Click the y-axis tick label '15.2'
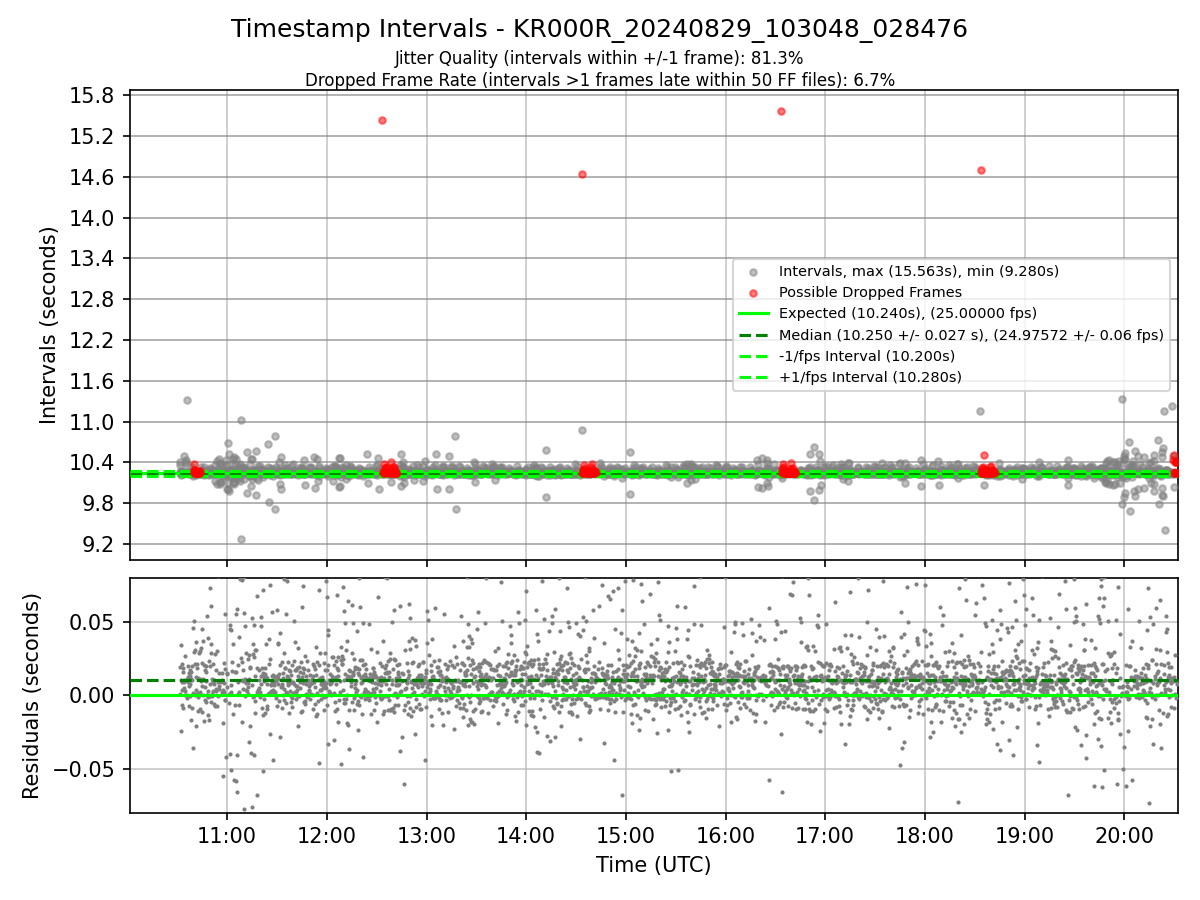1200x900 pixels. click(93, 137)
